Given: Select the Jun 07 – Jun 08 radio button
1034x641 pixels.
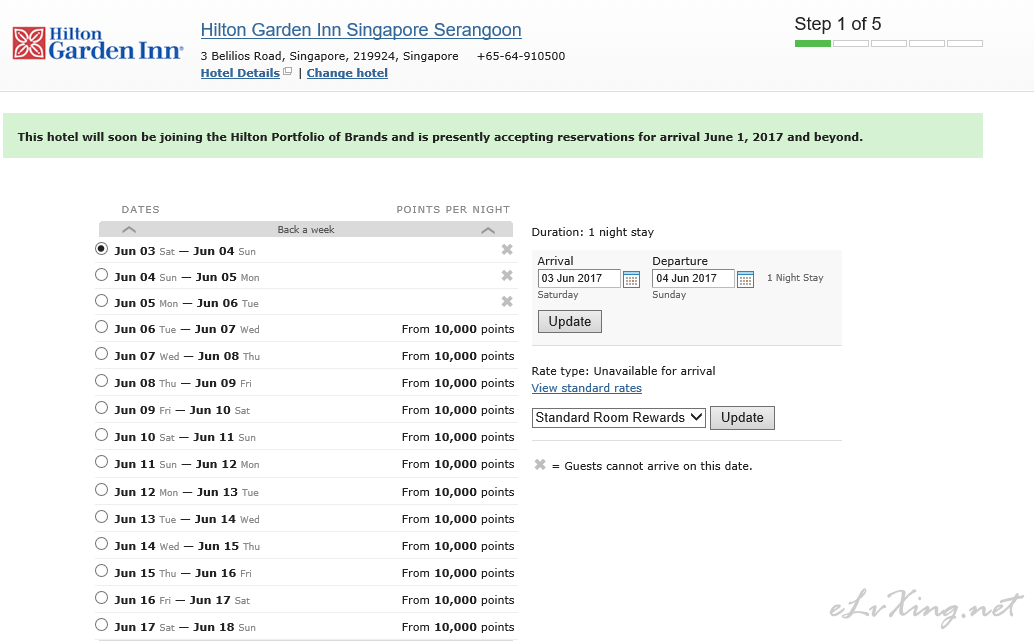Looking at the screenshot, I should click(x=101, y=353).
